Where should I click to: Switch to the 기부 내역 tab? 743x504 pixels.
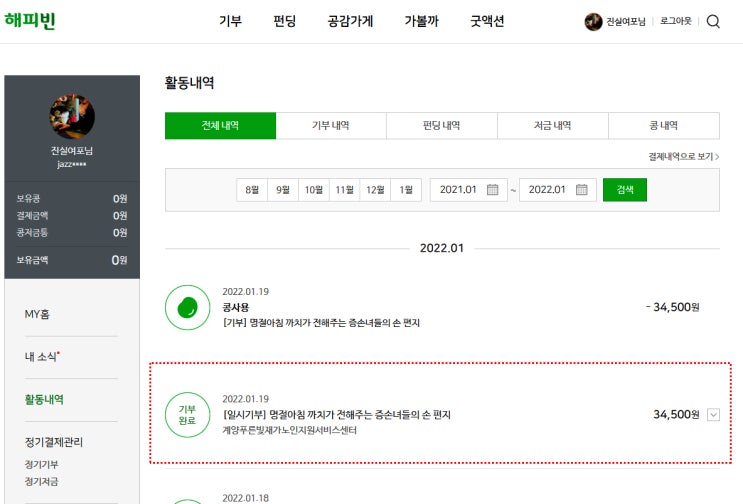pyautogui.click(x=331, y=126)
